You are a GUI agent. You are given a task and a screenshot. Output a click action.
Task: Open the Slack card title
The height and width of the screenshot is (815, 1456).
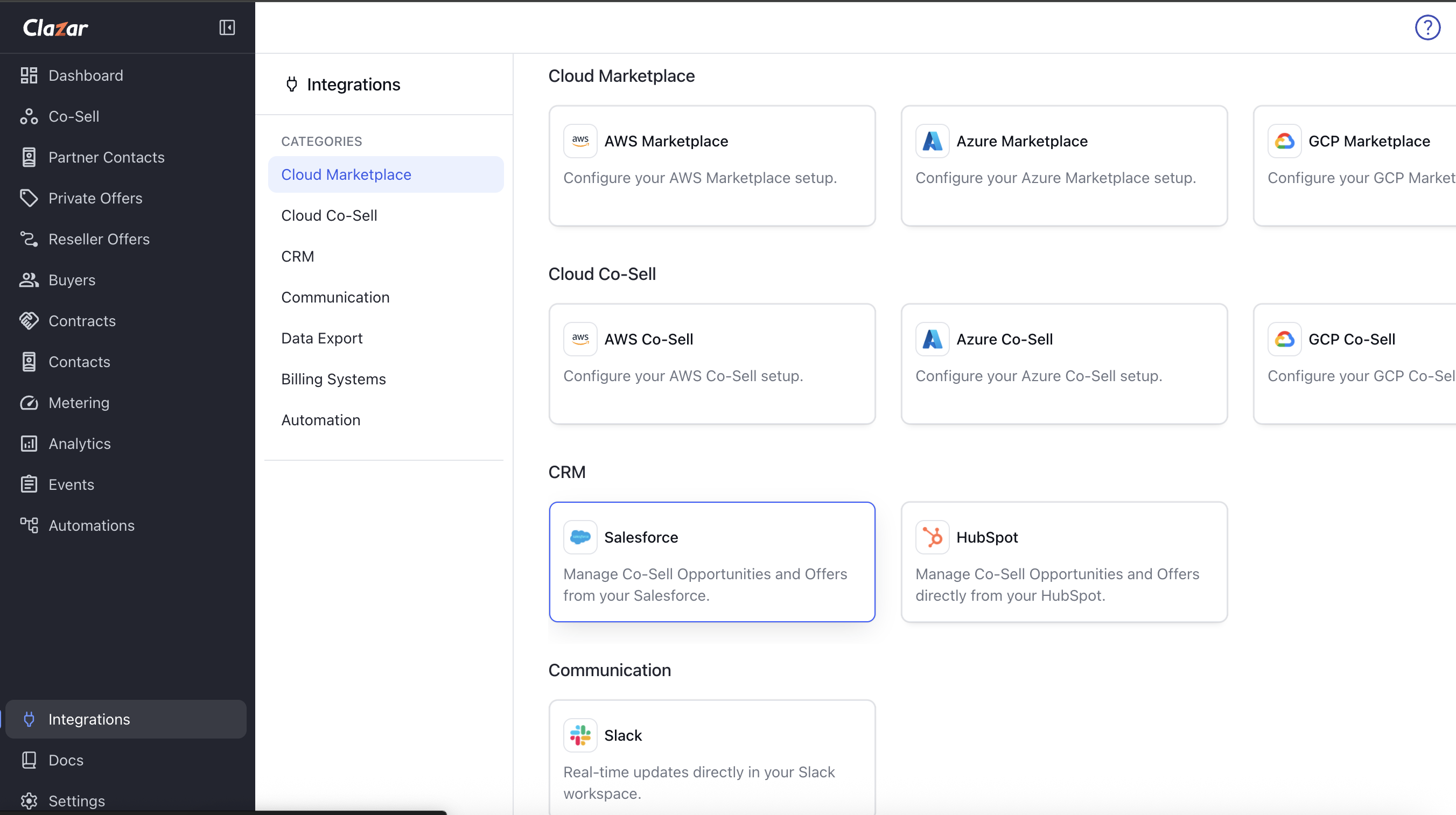pyautogui.click(x=623, y=735)
